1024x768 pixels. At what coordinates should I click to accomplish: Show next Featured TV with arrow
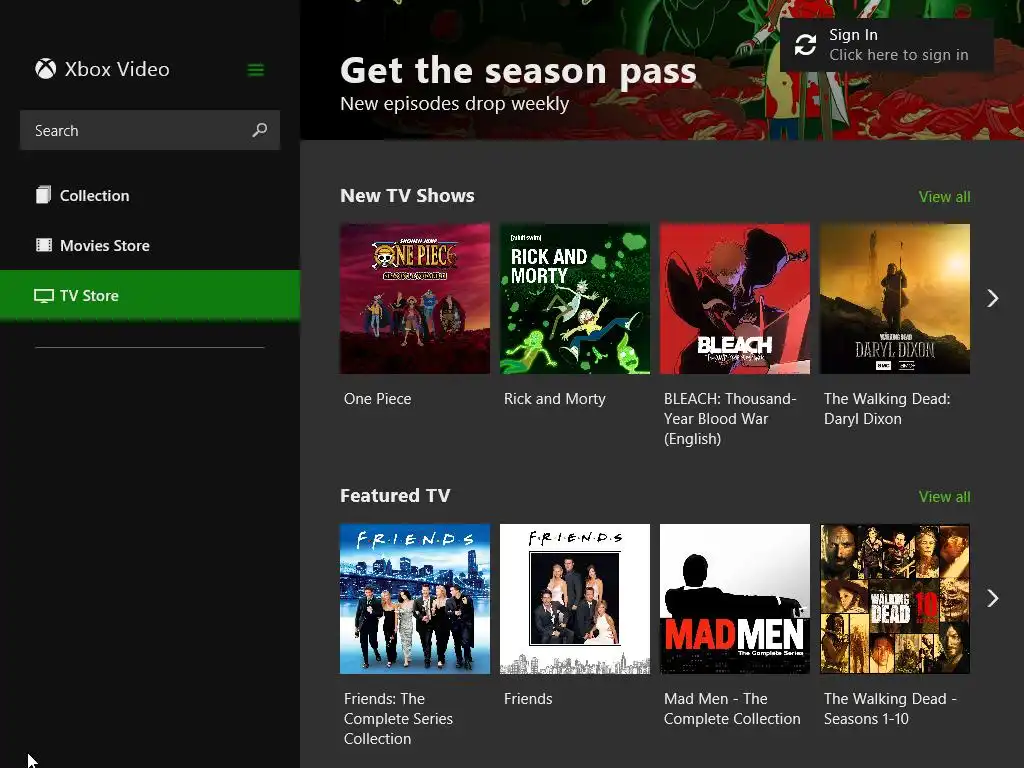(x=993, y=598)
